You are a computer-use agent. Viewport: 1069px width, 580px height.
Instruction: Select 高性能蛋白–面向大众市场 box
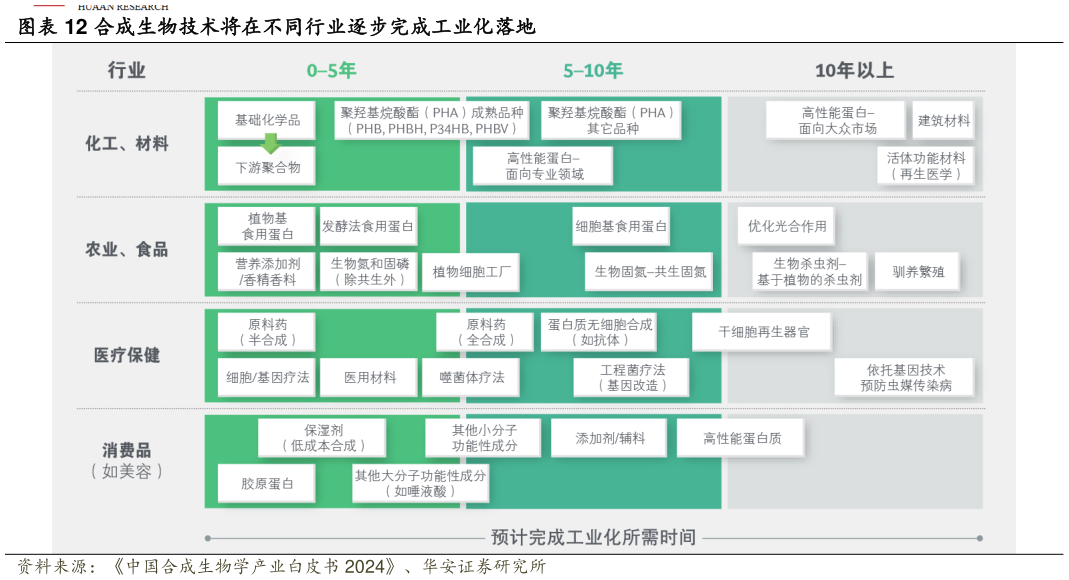(x=836, y=121)
